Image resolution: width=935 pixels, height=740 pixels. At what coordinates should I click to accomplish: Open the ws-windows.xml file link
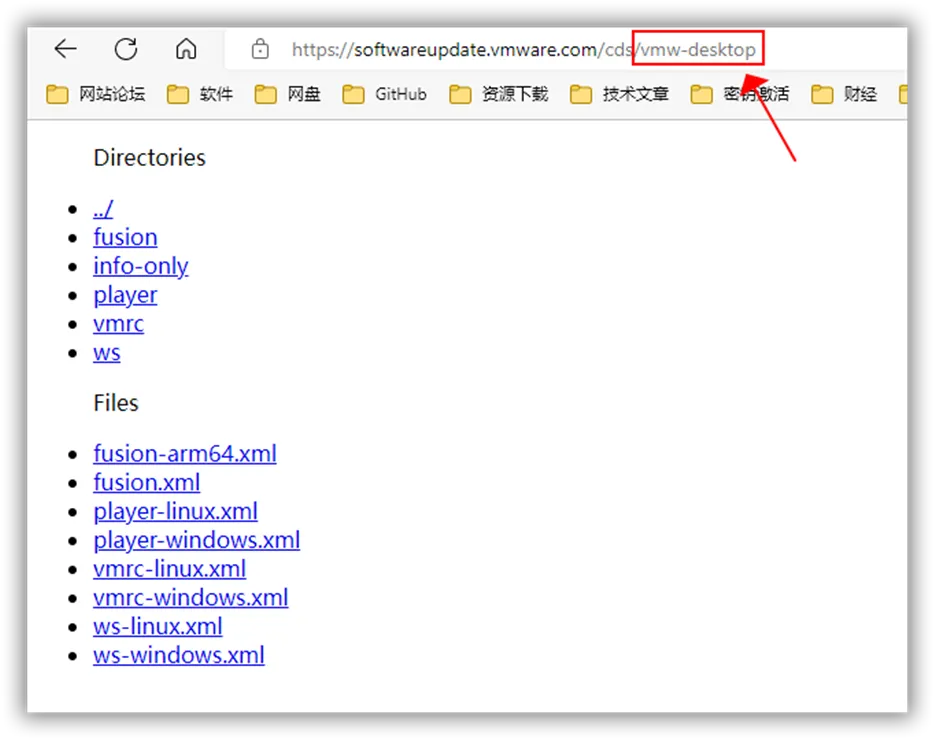click(x=178, y=656)
